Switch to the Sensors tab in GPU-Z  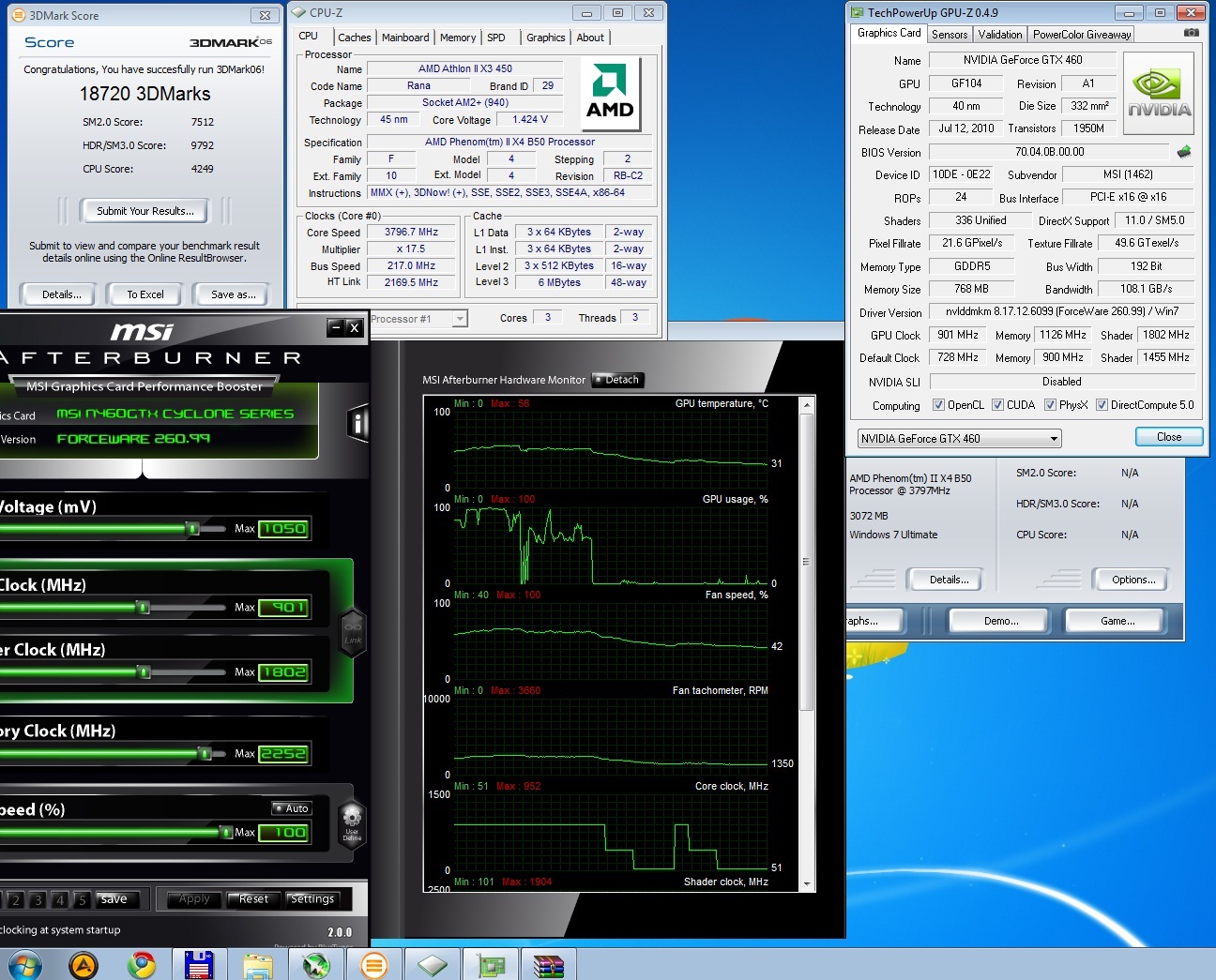(950, 35)
